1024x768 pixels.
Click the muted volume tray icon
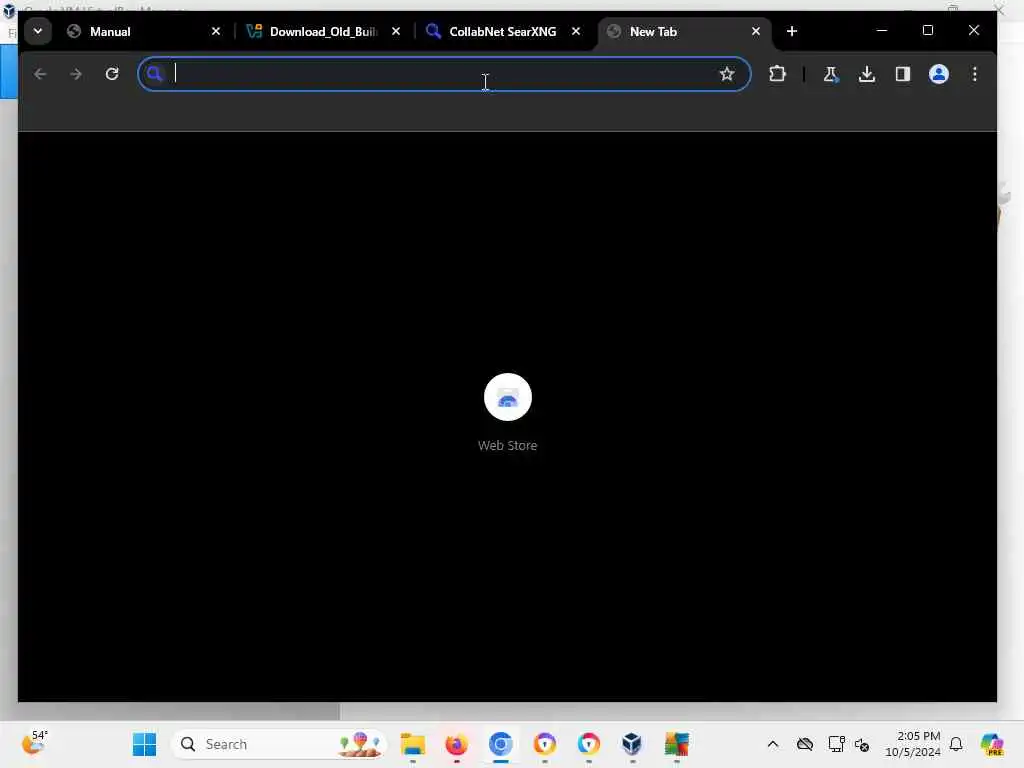(862, 744)
